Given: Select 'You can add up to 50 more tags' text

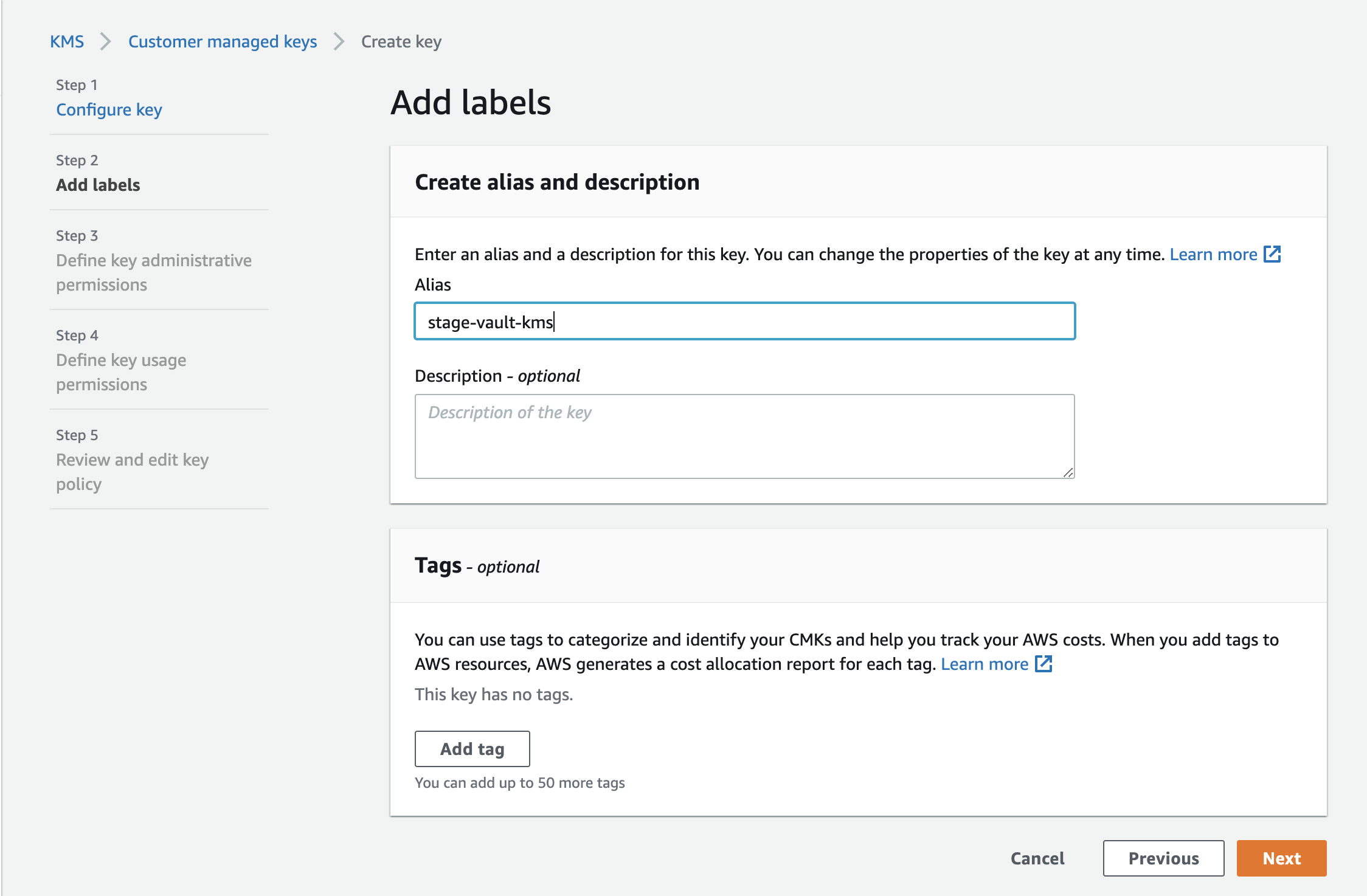Looking at the screenshot, I should 520,783.
